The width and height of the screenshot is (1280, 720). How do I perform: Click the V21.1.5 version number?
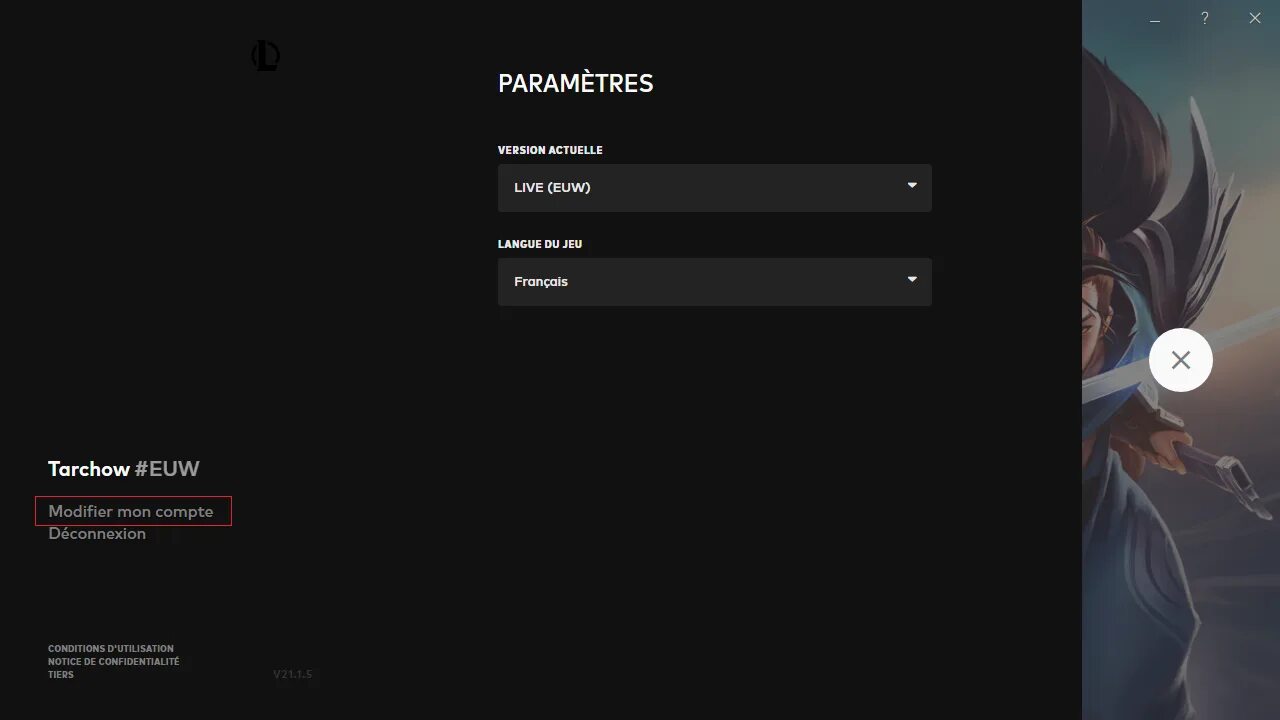click(x=293, y=675)
